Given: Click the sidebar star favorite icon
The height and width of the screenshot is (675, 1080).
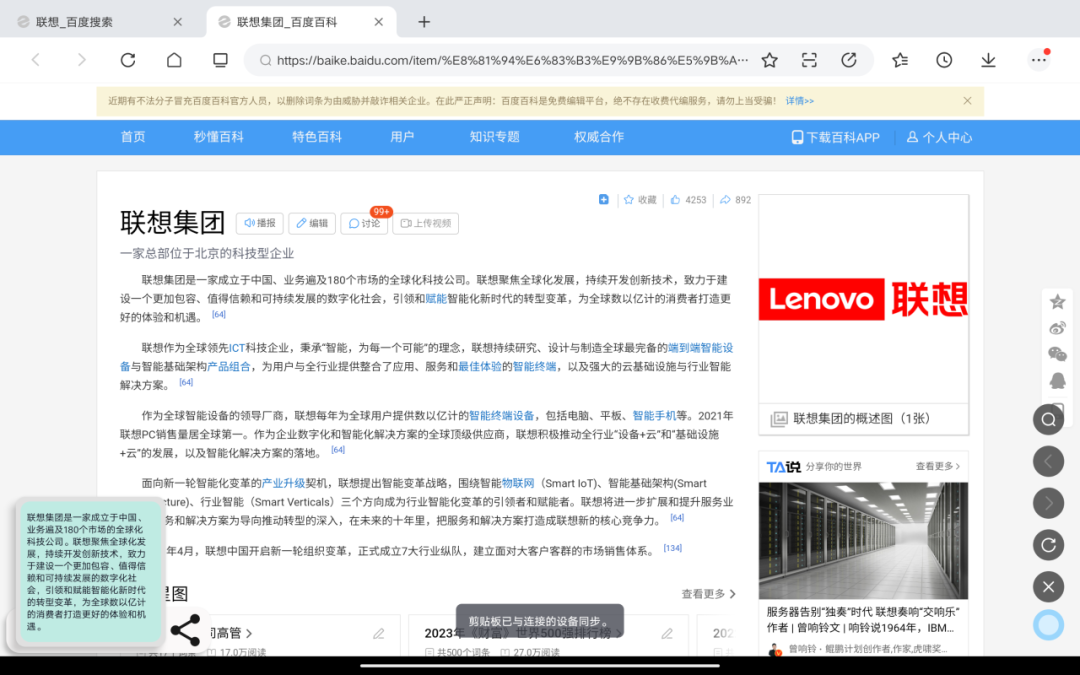Looking at the screenshot, I should (1057, 302).
